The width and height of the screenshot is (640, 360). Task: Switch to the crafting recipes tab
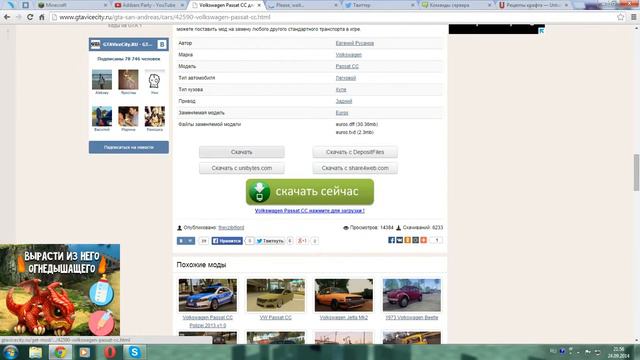click(x=533, y=5)
